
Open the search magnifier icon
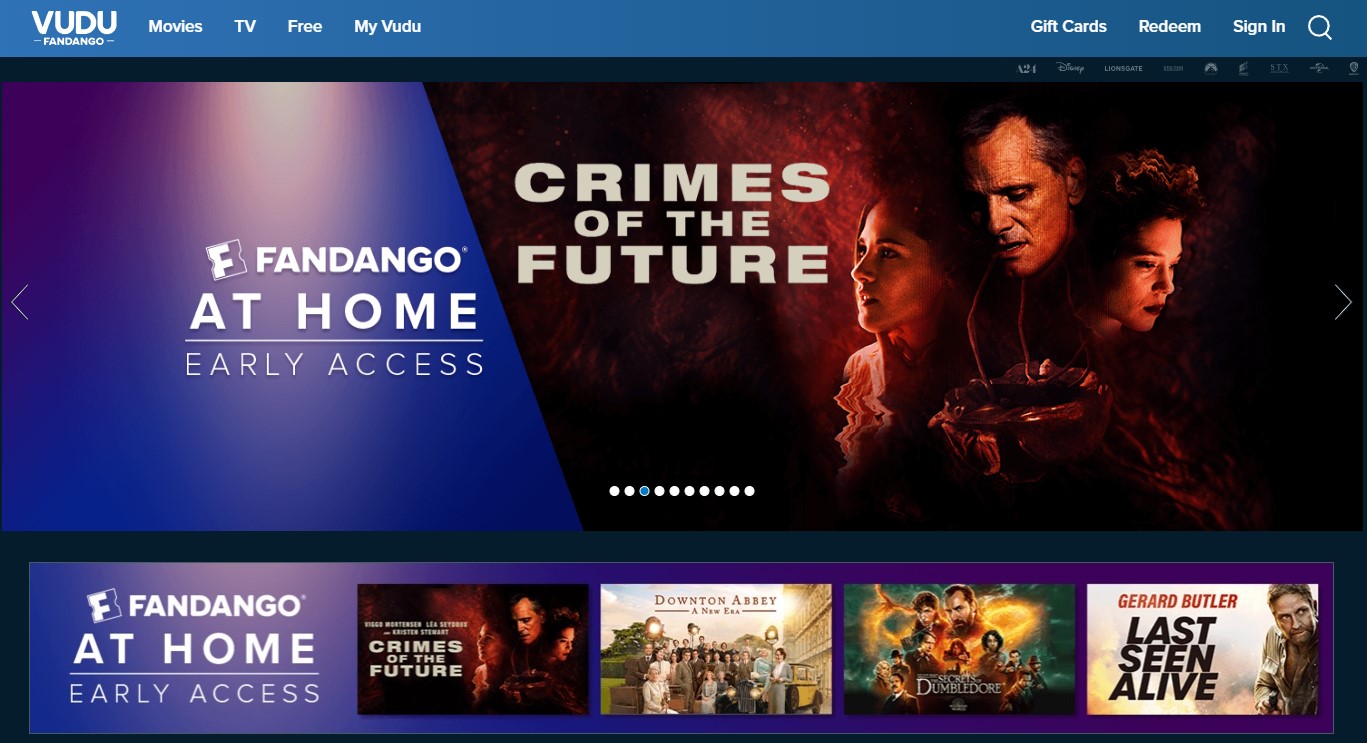(x=1320, y=27)
